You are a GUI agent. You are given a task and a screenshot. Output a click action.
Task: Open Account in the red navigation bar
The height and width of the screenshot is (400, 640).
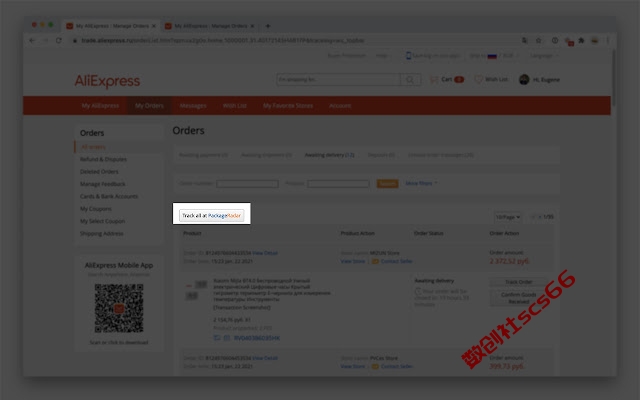[x=340, y=106]
